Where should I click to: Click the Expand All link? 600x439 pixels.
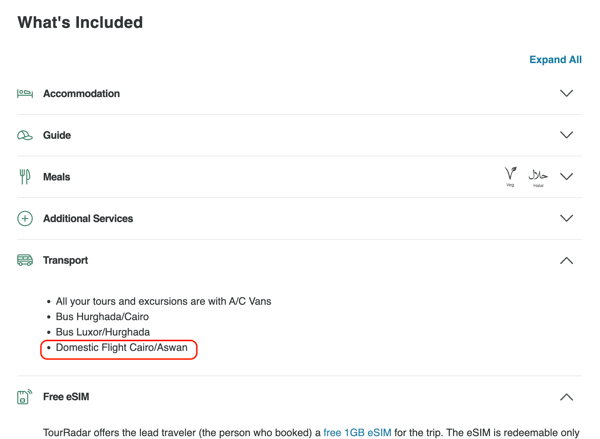pos(555,60)
